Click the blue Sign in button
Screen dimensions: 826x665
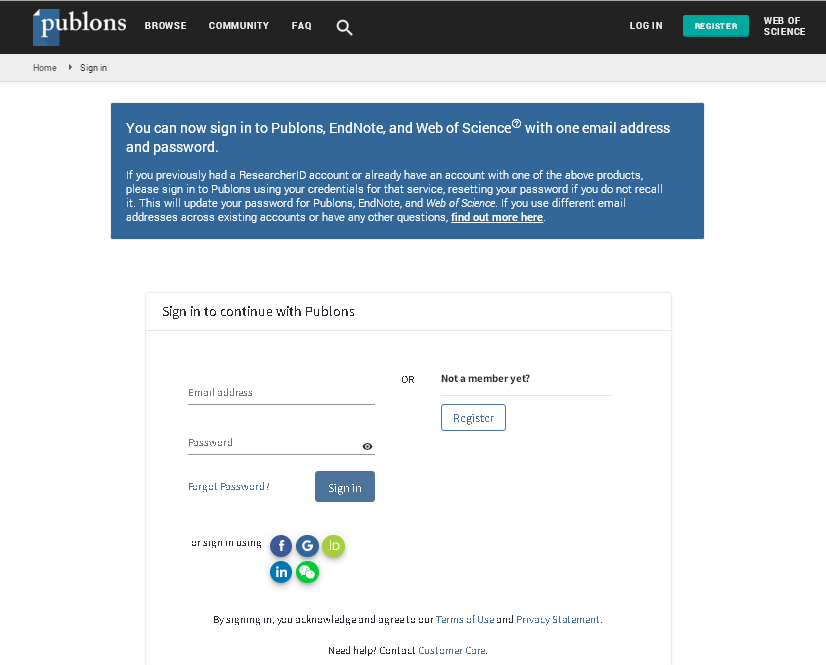tap(345, 486)
